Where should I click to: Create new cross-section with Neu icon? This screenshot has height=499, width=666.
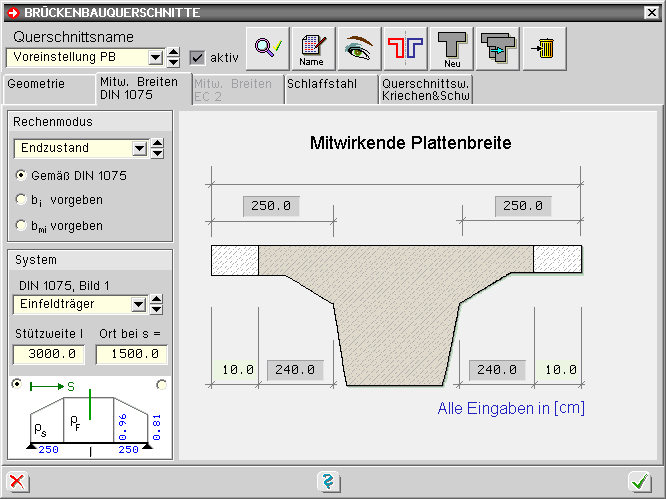(452, 47)
